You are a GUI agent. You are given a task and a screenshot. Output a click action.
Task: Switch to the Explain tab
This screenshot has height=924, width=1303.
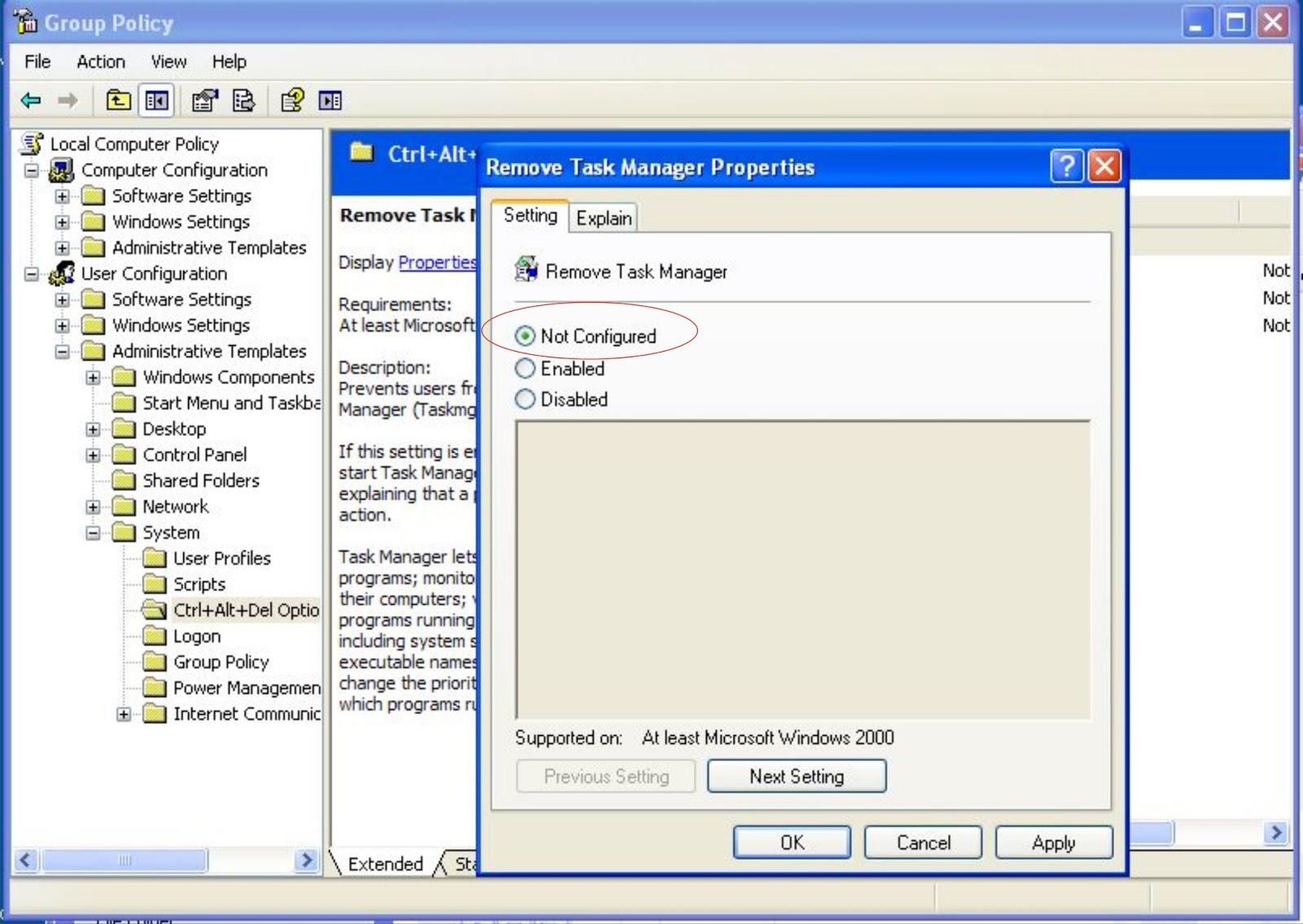[x=603, y=217]
